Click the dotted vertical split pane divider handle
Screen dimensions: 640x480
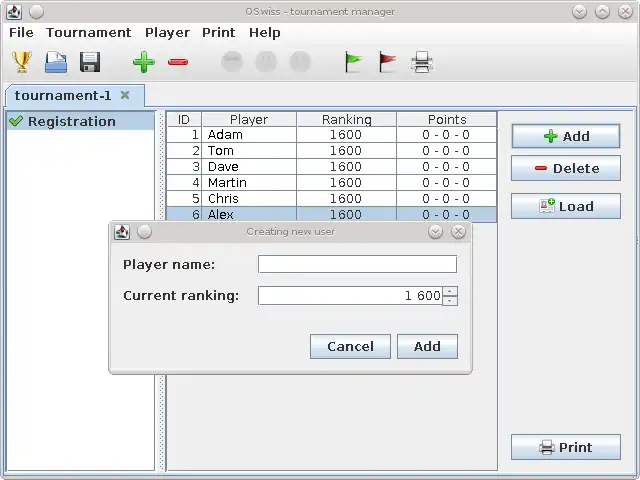(x=161, y=290)
